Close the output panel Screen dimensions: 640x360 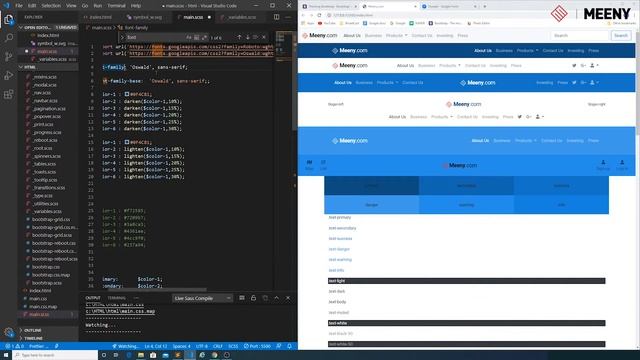pyautogui.click(x=288, y=298)
